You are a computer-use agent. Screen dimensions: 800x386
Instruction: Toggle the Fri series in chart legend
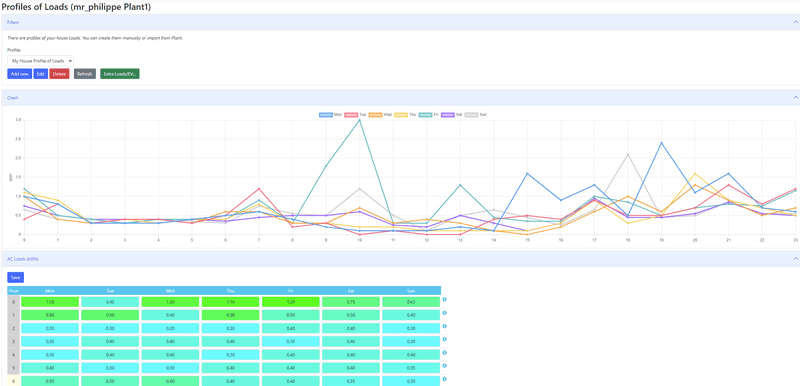tap(430, 115)
